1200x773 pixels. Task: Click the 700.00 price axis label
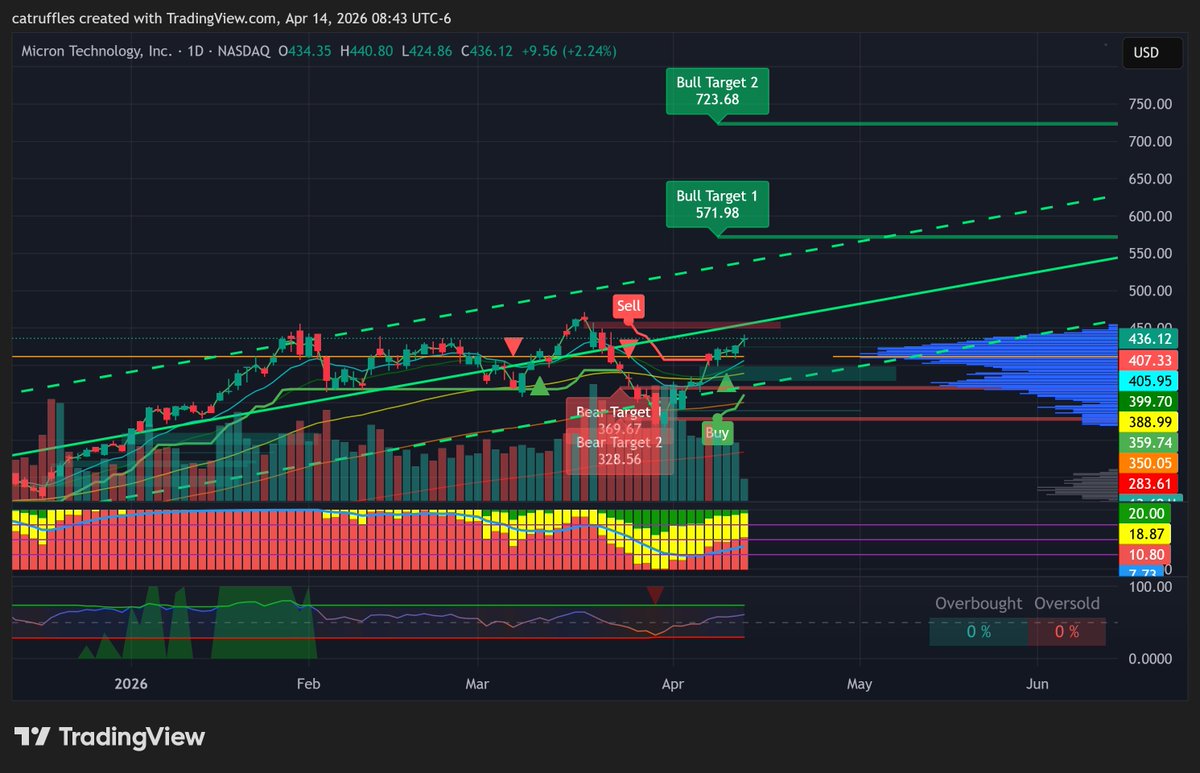[x=1150, y=141]
